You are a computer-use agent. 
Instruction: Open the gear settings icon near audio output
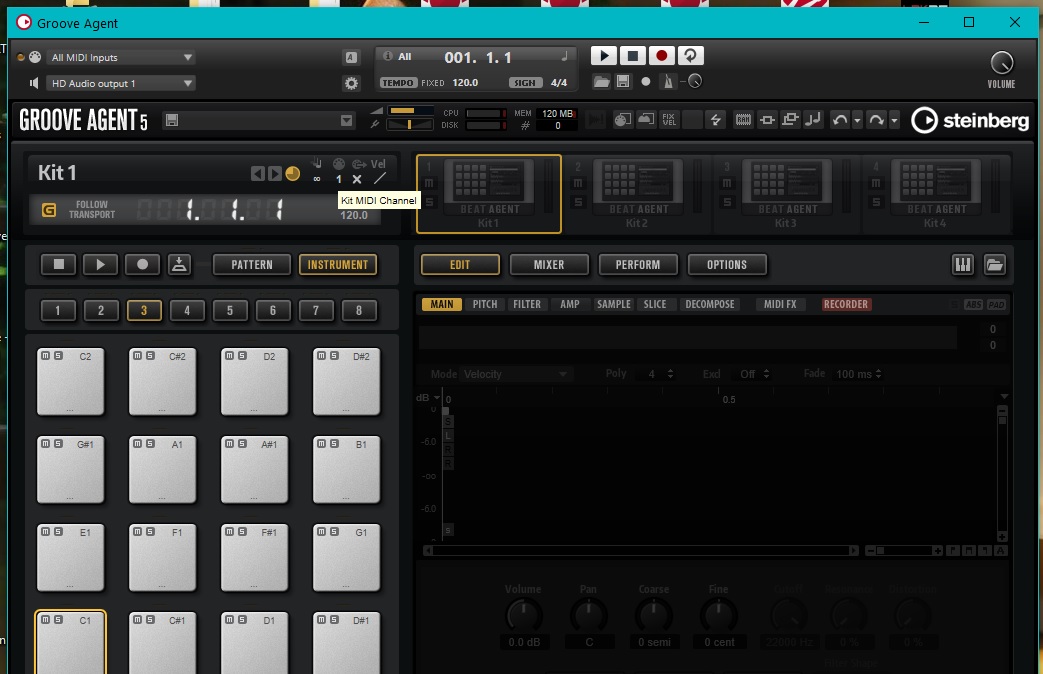351,83
